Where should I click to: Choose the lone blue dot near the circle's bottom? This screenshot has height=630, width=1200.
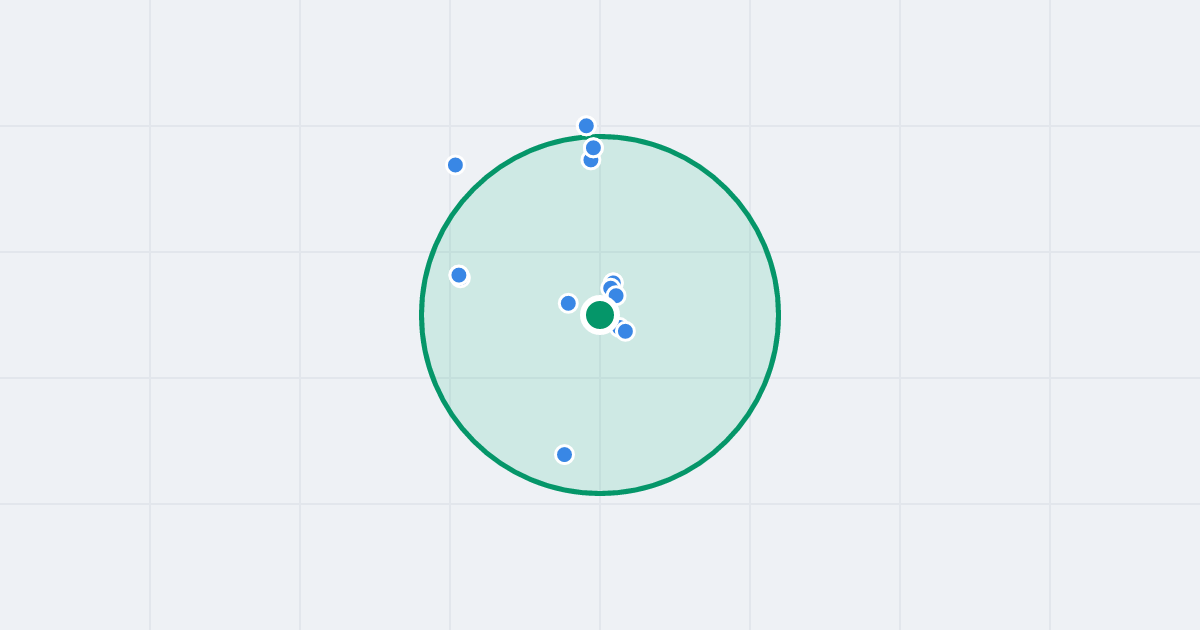pyautogui.click(x=564, y=455)
